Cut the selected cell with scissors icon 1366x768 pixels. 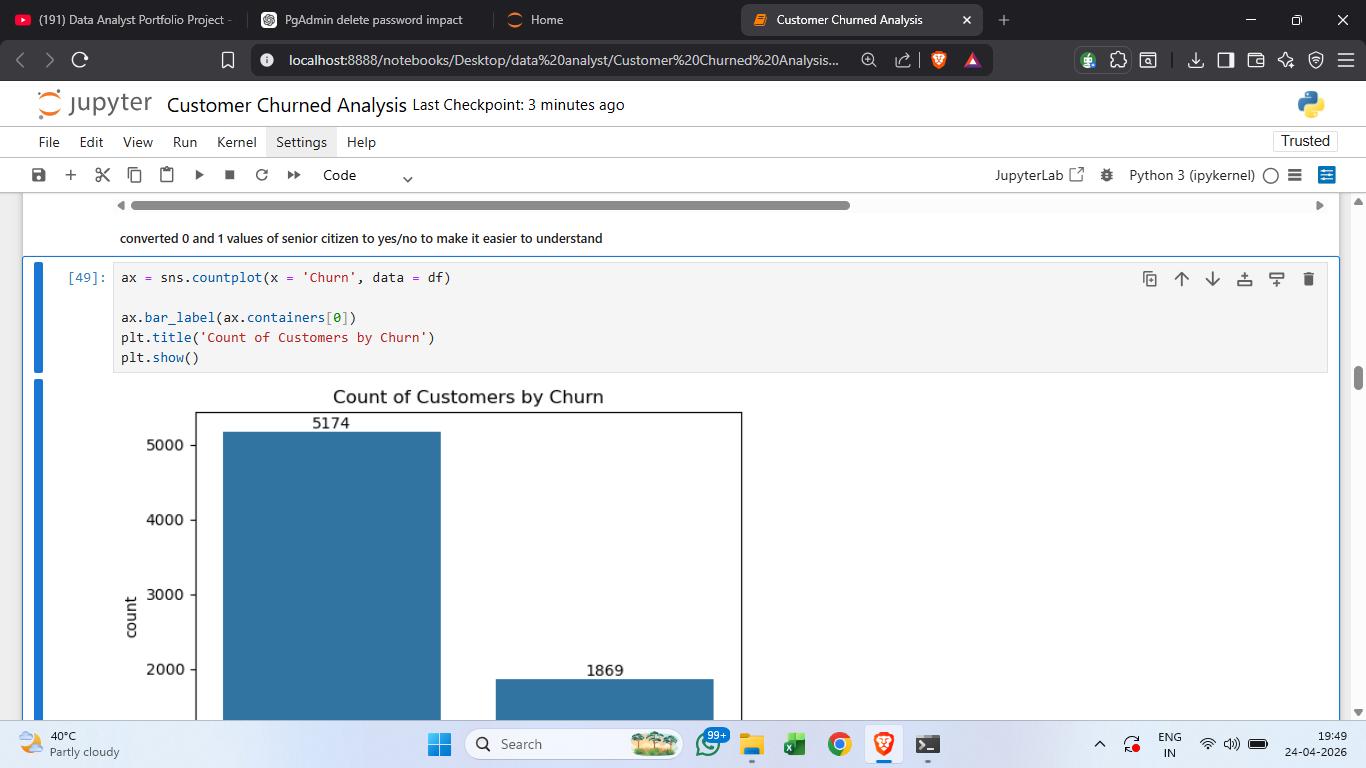pyautogui.click(x=102, y=175)
